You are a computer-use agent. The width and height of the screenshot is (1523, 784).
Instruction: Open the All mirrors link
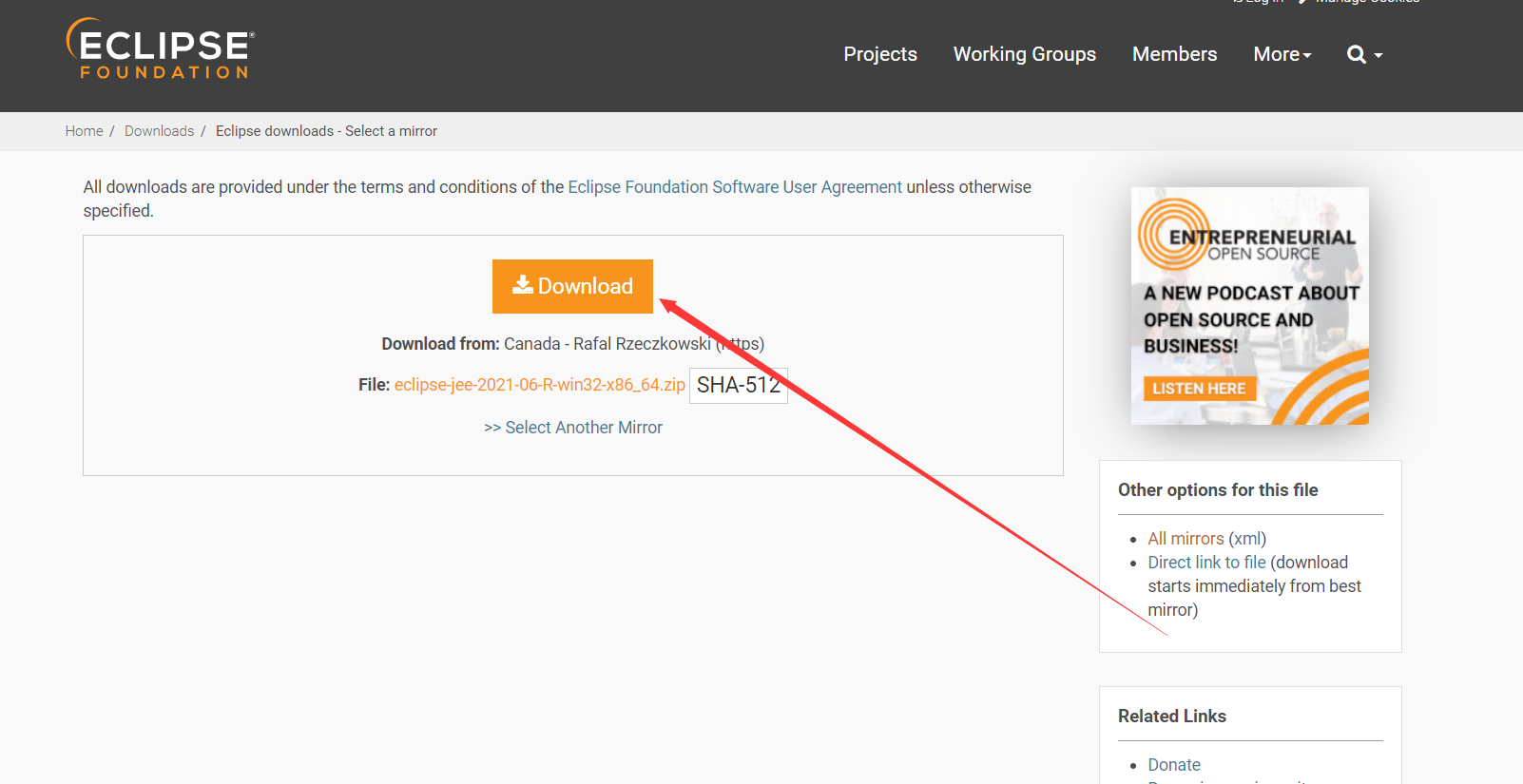coord(1186,539)
